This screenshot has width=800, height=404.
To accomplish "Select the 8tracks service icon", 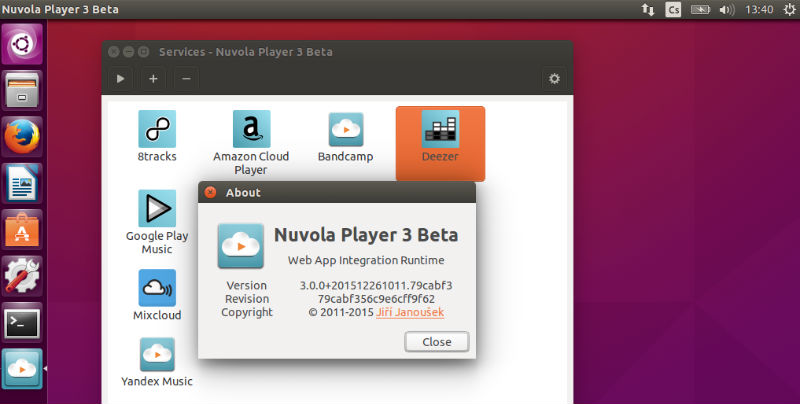I will pyautogui.click(x=157, y=129).
